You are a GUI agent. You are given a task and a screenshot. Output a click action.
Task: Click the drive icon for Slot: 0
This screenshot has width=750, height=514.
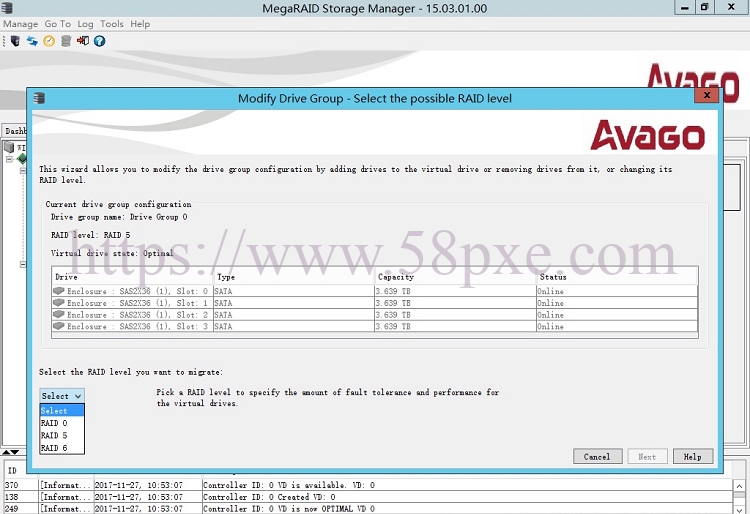click(59, 291)
